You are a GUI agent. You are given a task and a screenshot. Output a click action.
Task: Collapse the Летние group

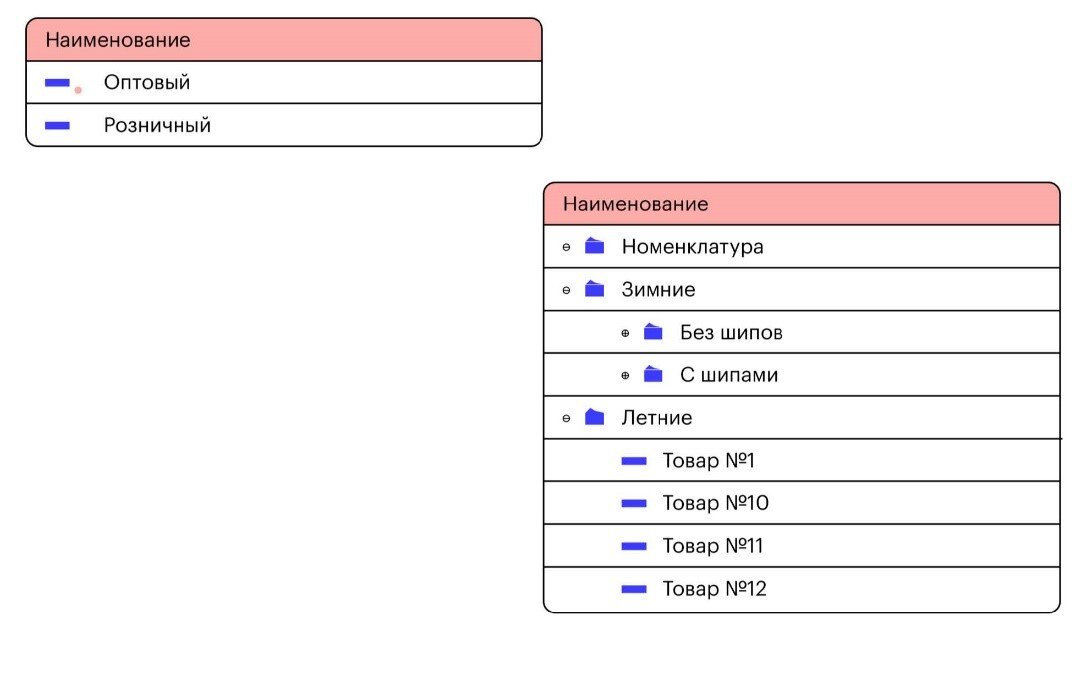[x=566, y=419]
